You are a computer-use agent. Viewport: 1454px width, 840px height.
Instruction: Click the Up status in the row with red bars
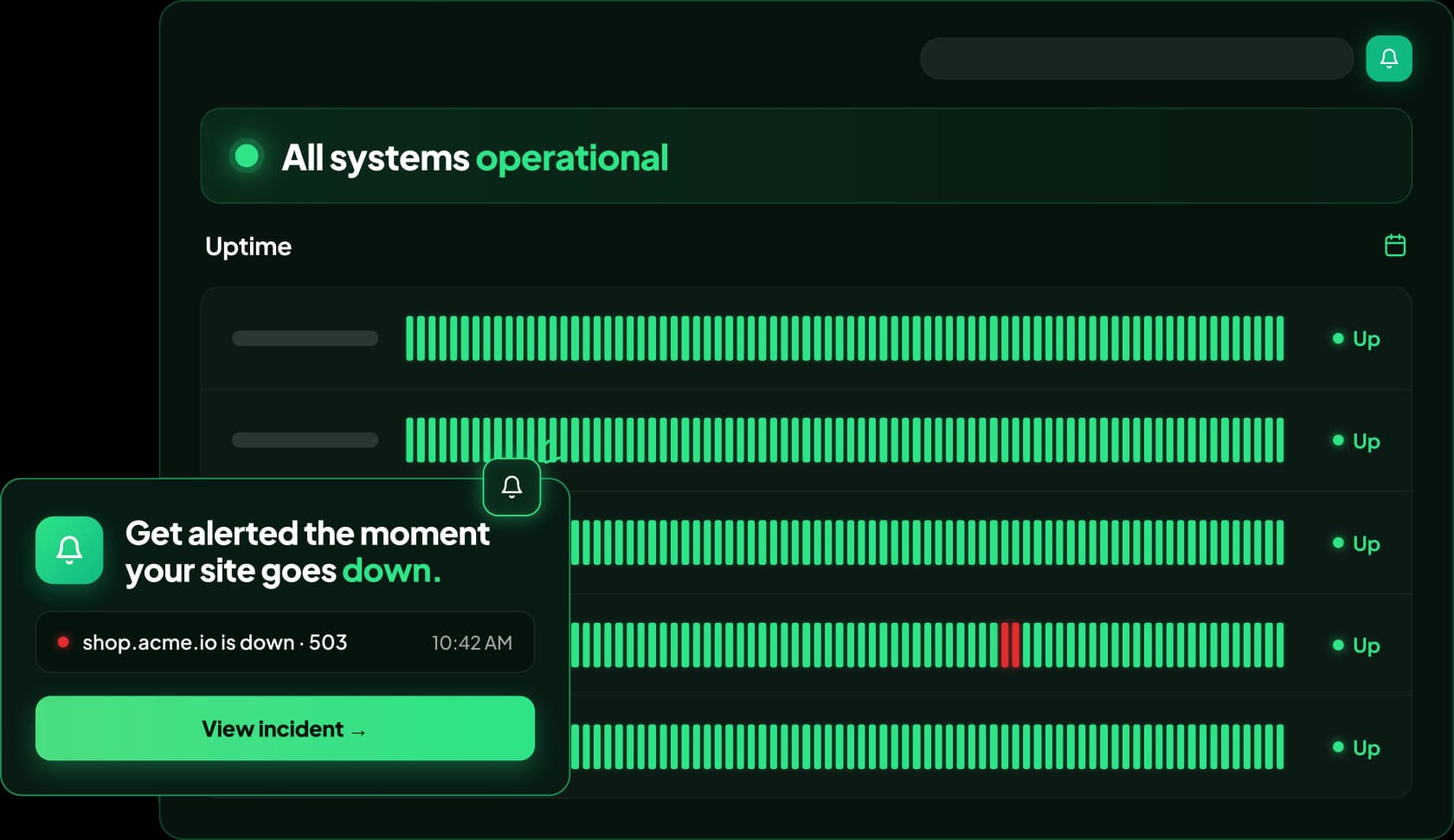coord(1356,645)
